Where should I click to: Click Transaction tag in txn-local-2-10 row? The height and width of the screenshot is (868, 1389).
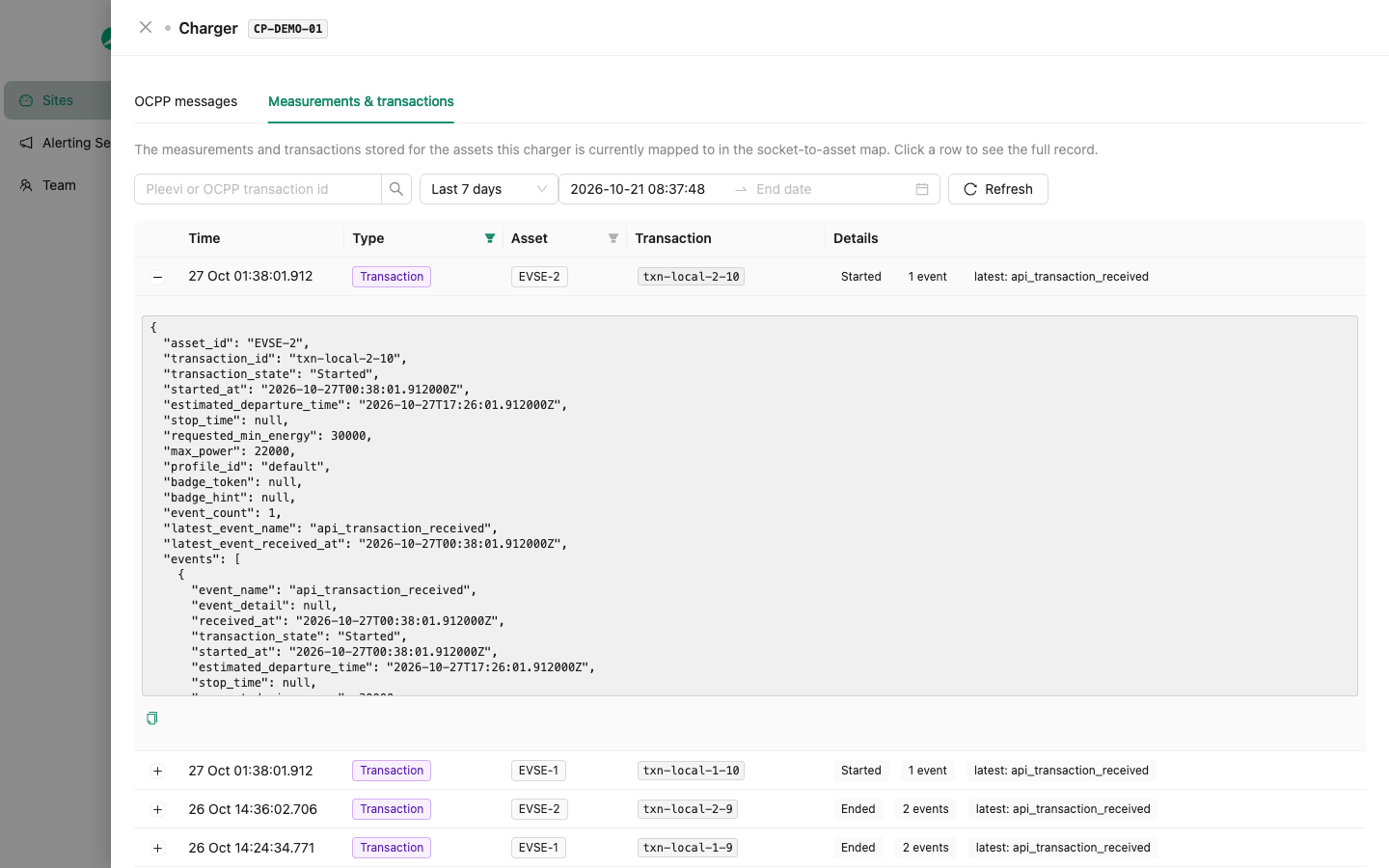[392, 277]
